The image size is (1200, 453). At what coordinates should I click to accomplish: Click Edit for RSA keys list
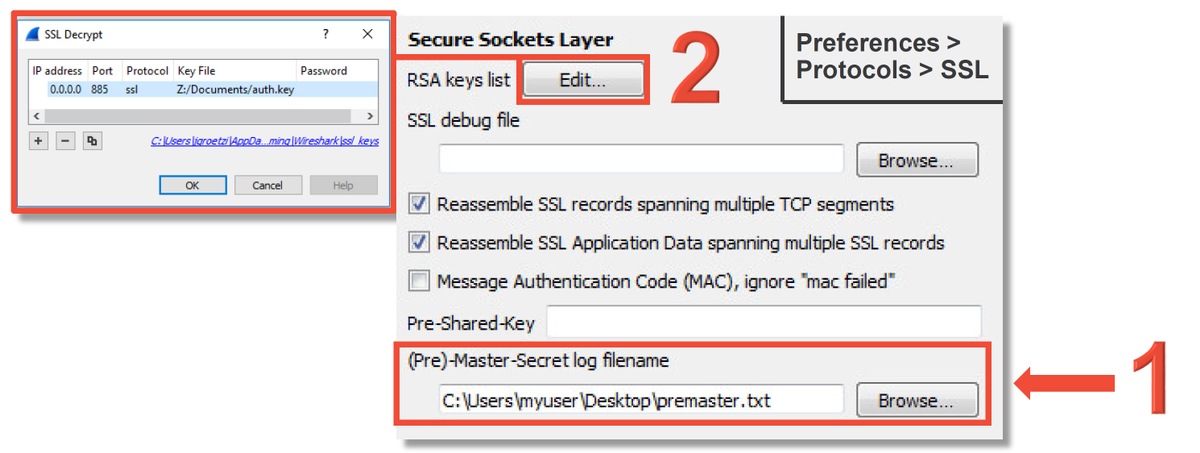[x=583, y=81]
